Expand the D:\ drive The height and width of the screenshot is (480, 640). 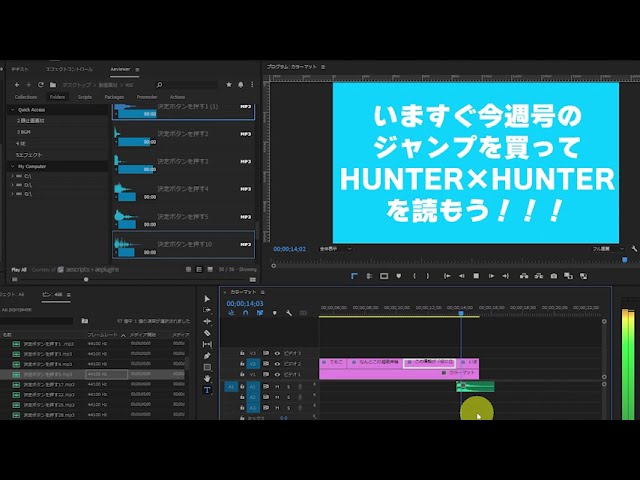click(12, 185)
